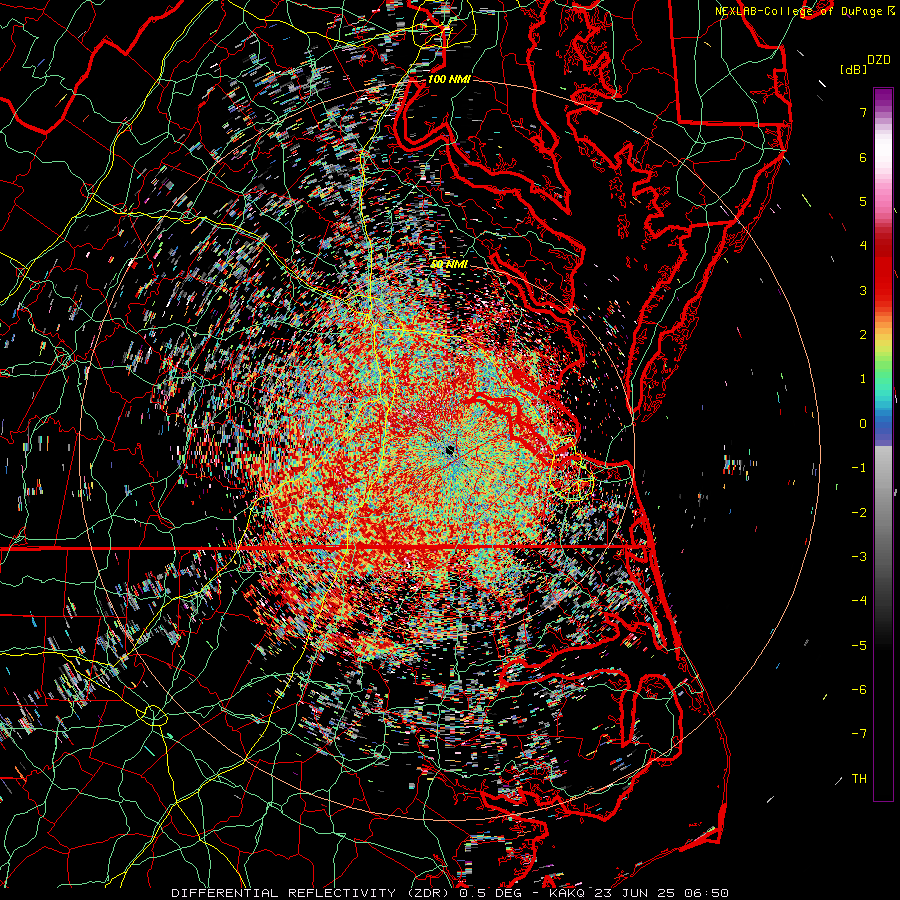Click the KAKQ 23 JUN 25 06:50 timestamp
This screenshot has height=900, width=900.
point(639,893)
